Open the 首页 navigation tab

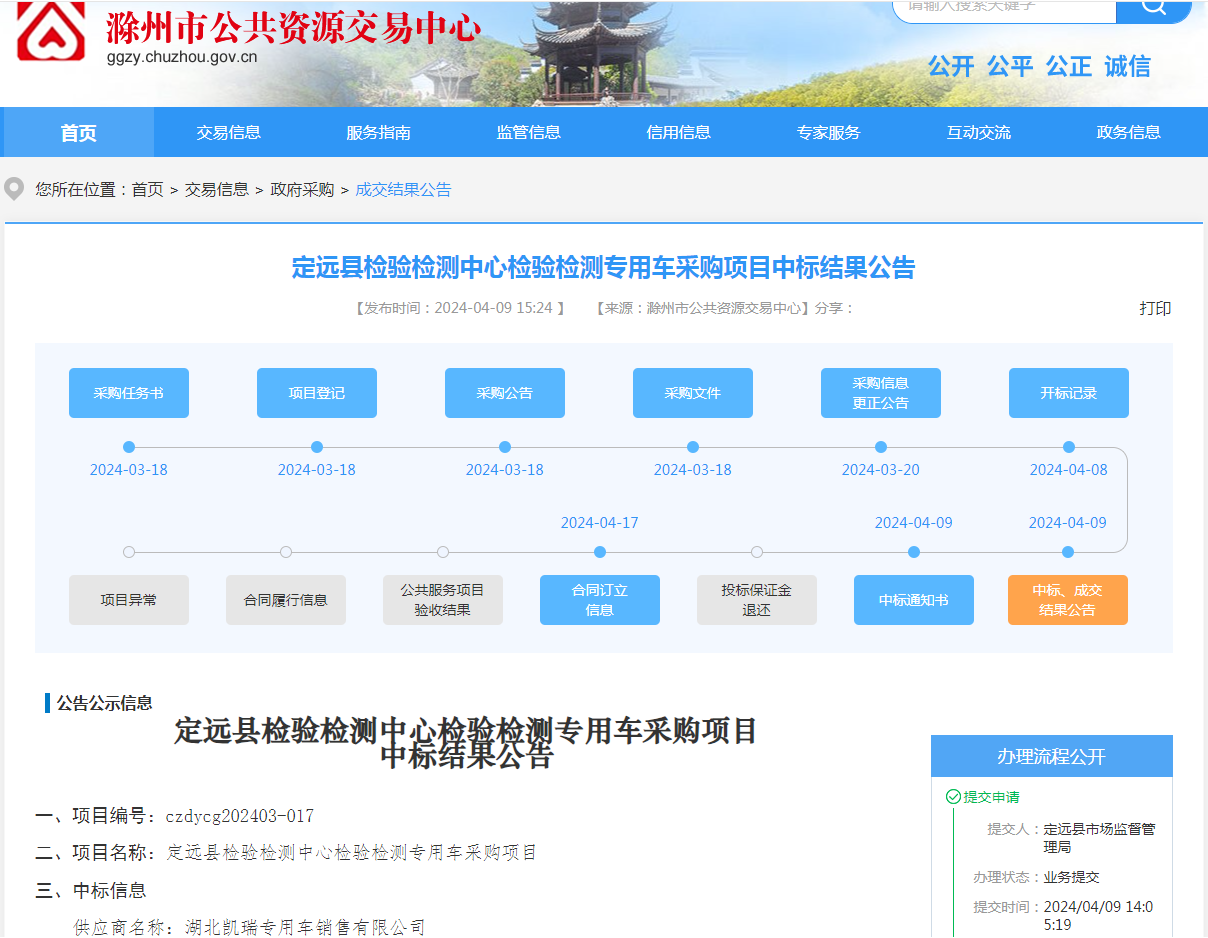(x=79, y=132)
